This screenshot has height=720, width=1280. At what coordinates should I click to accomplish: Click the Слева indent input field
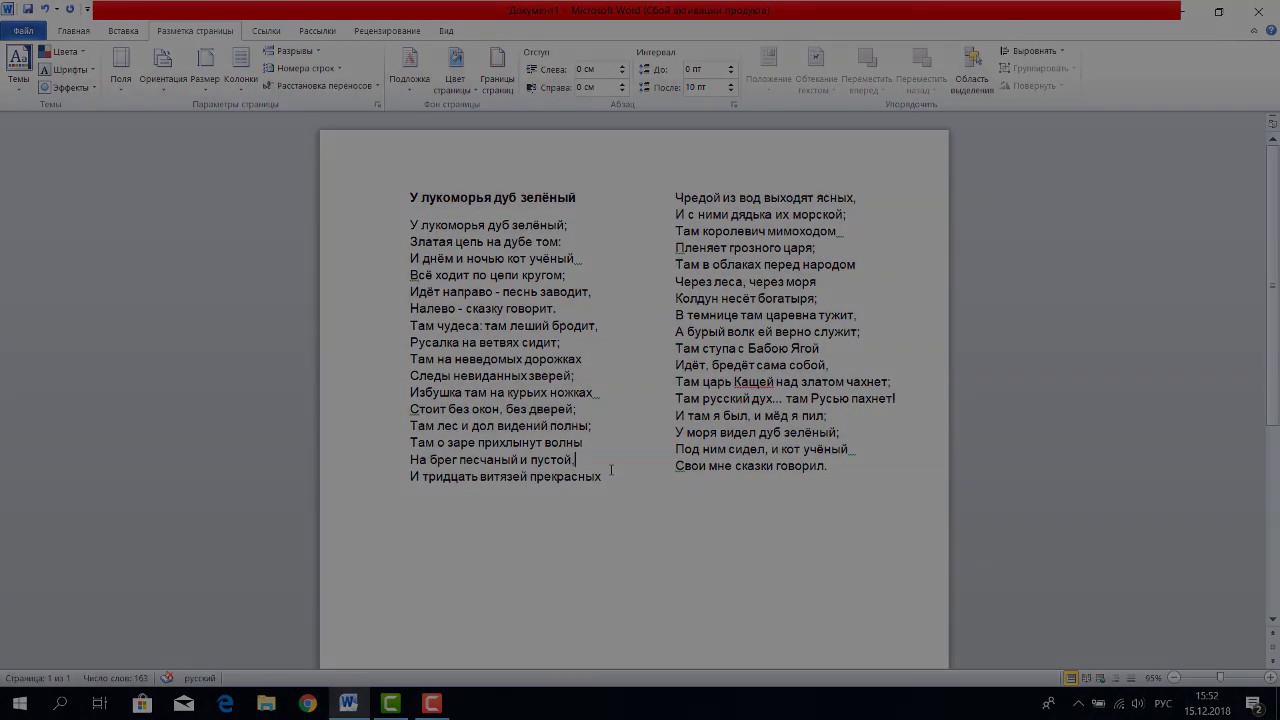pyautogui.click(x=595, y=69)
